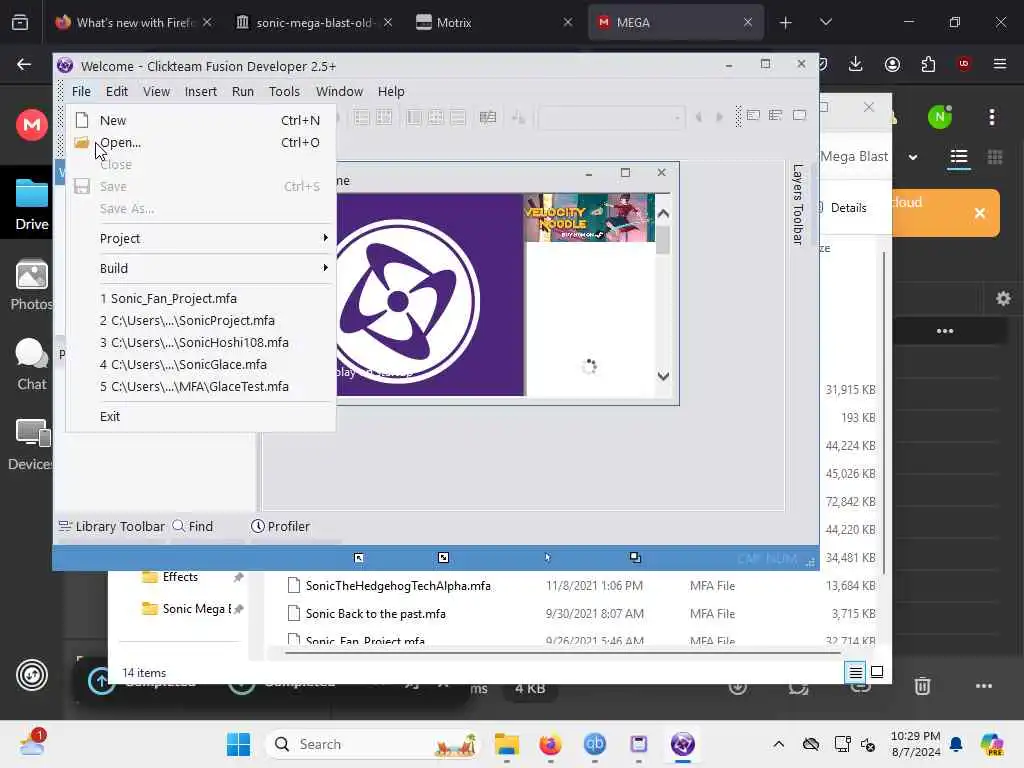1024x768 pixels.
Task: Switch Explorer to large icons view
Action: pyautogui.click(x=877, y=672)
